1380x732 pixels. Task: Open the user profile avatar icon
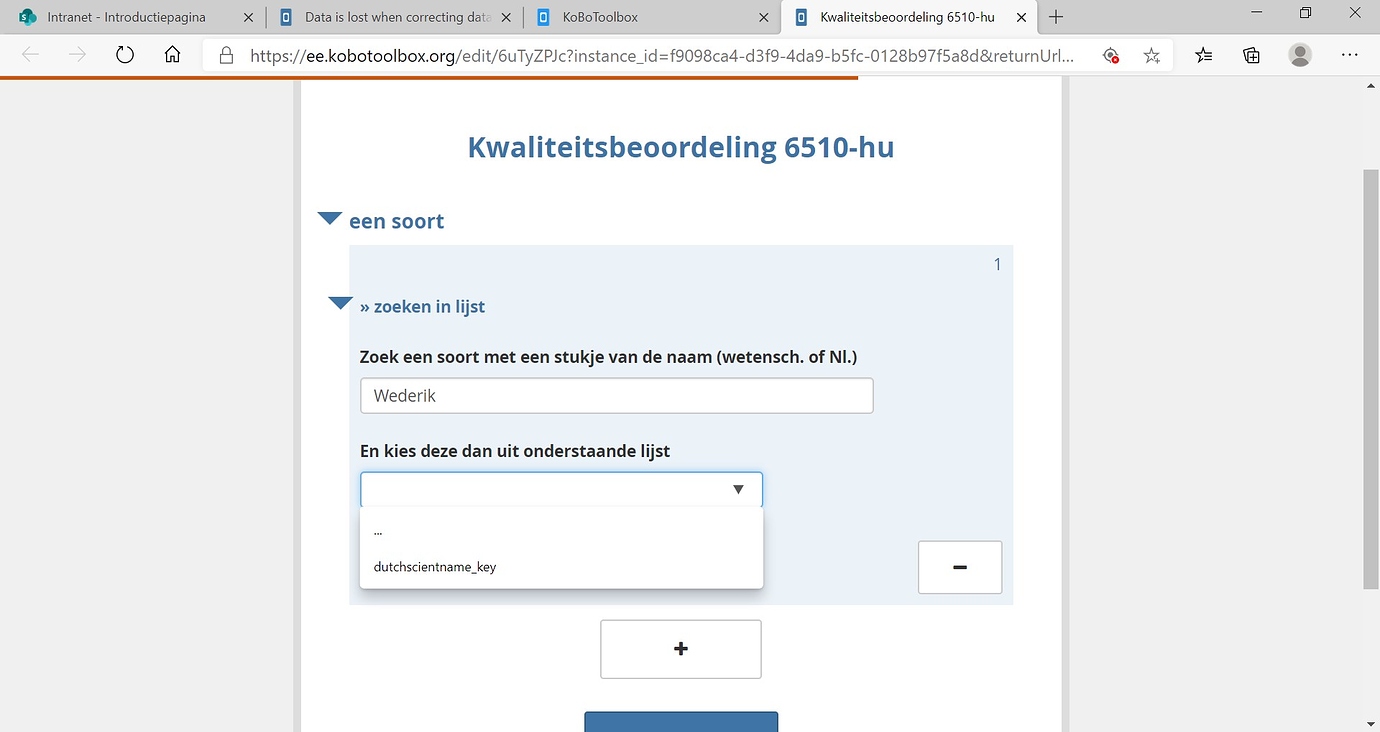pyautogui.click(x=1299, y=55)
